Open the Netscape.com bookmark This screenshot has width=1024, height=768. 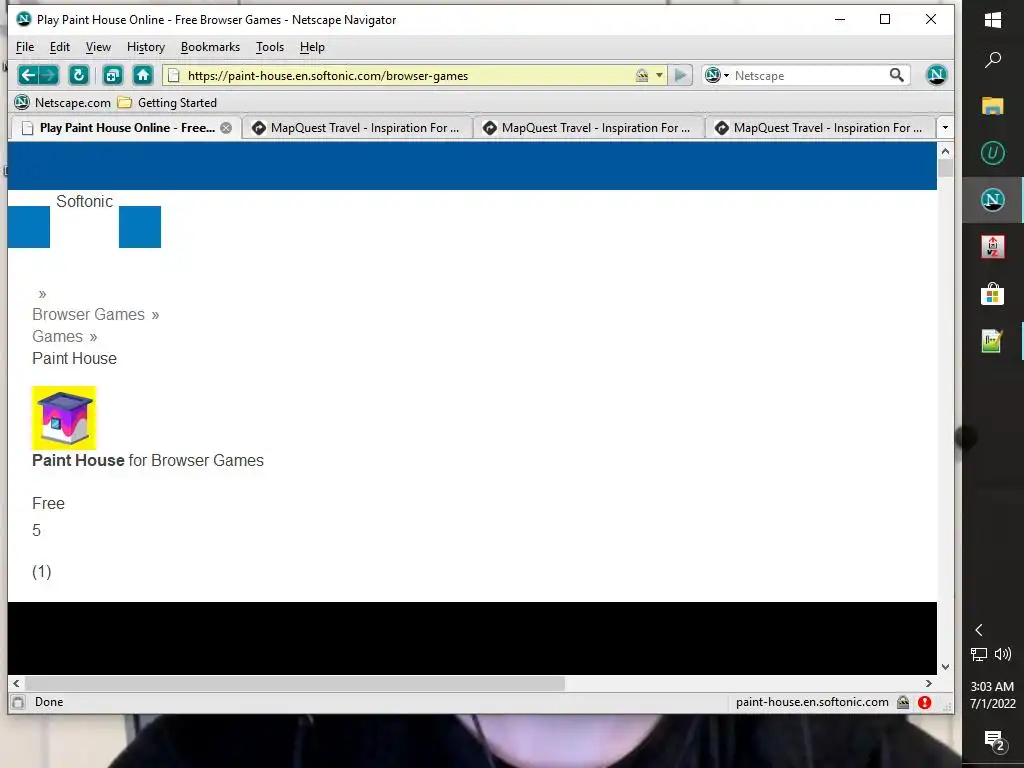[x=63, y=103]
